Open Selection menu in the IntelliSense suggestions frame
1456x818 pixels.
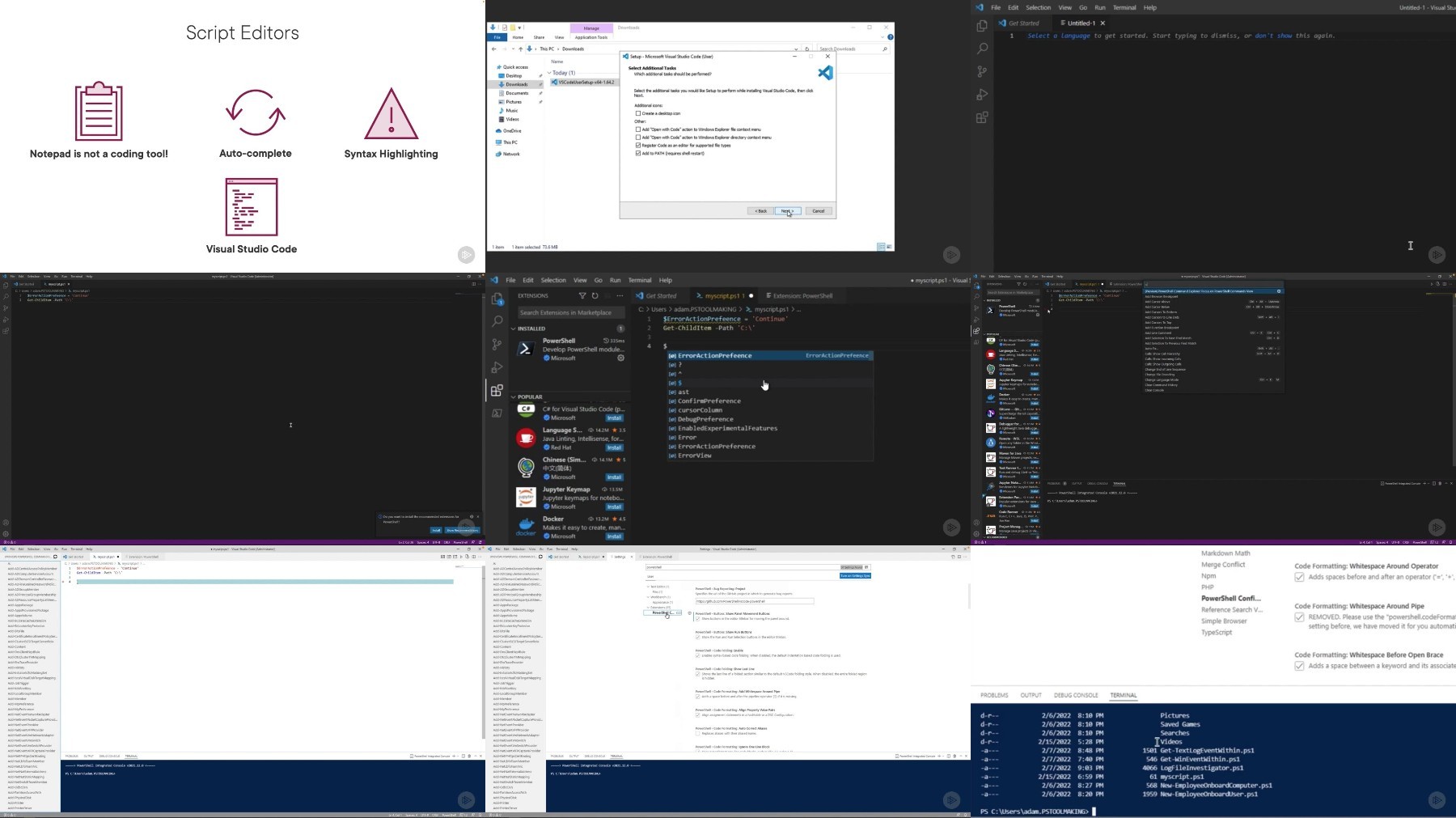click(x=553, y=280)
